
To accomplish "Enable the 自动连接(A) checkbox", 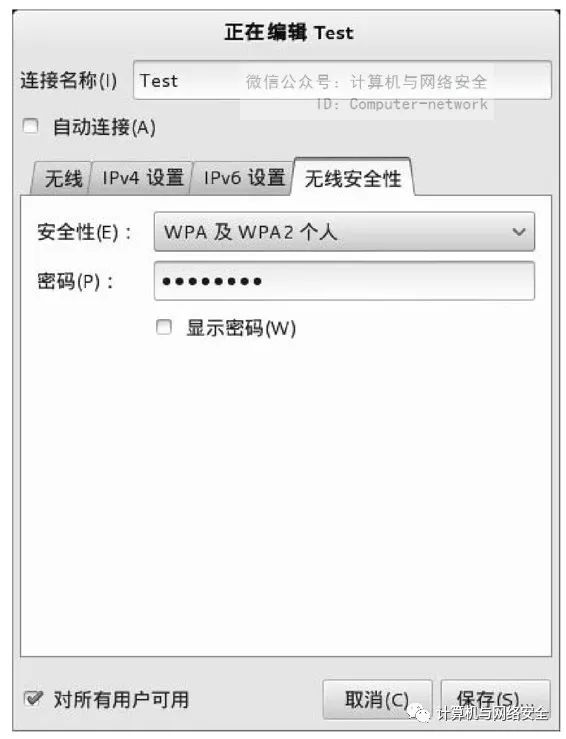I will [31, 126].
